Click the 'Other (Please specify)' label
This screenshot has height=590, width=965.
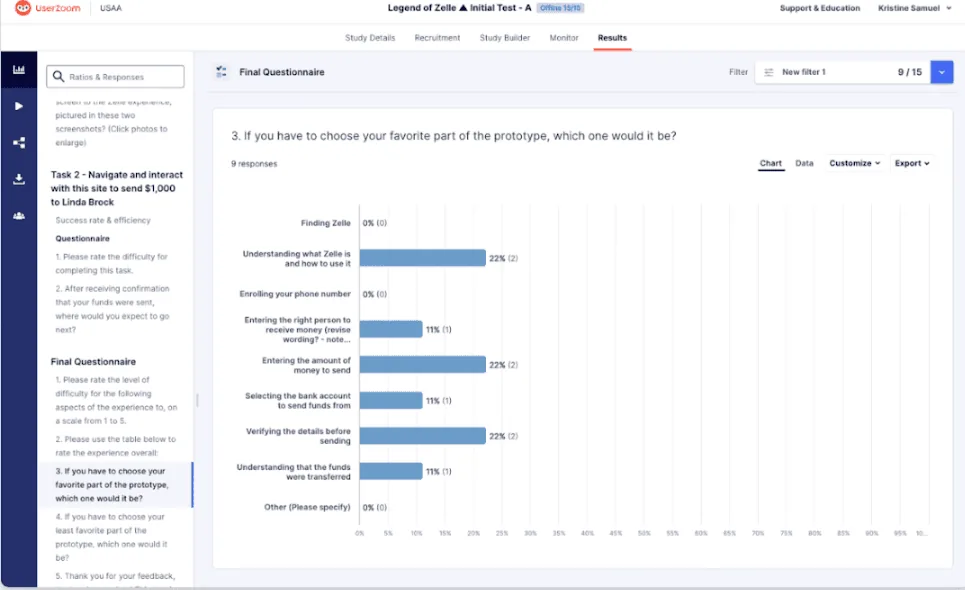pyautogui.click(x=307, y=507)
